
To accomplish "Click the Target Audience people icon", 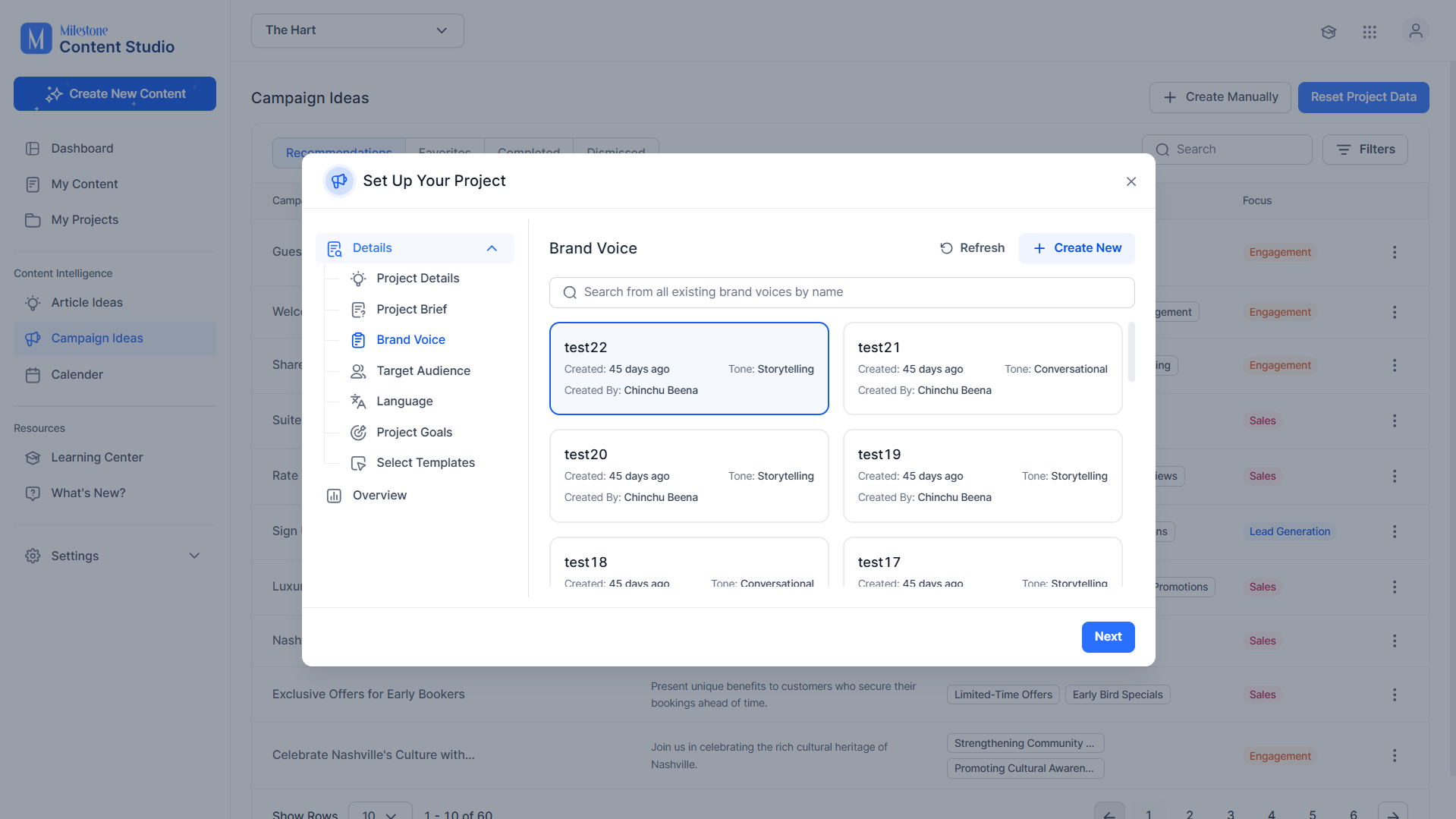I will tap(358, 371).
